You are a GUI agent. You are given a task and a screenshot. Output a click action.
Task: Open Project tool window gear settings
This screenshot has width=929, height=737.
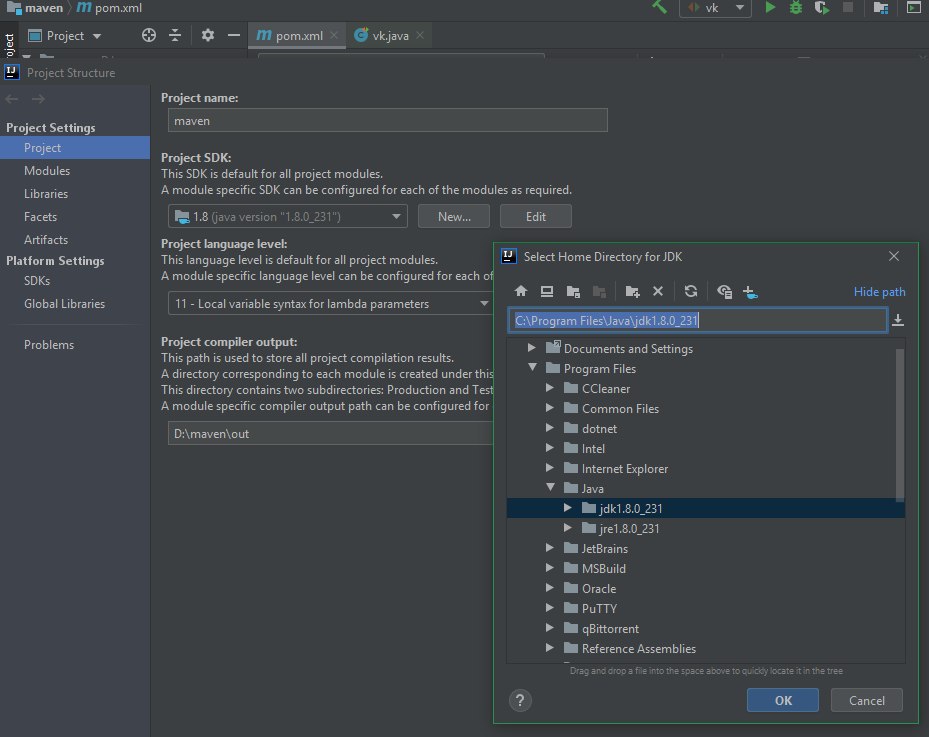(x=207, y=36)
